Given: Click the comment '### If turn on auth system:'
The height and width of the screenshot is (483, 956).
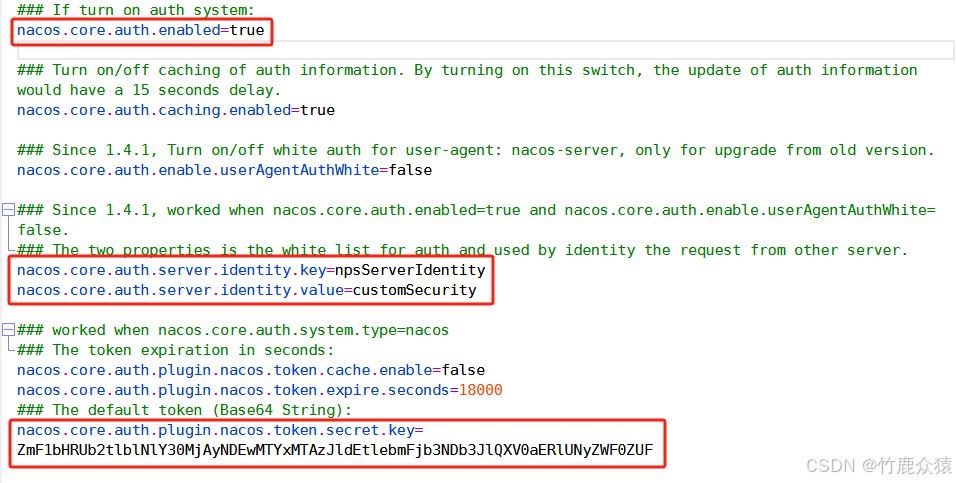Looking at the screenshot, I should [x=136, y=10].
